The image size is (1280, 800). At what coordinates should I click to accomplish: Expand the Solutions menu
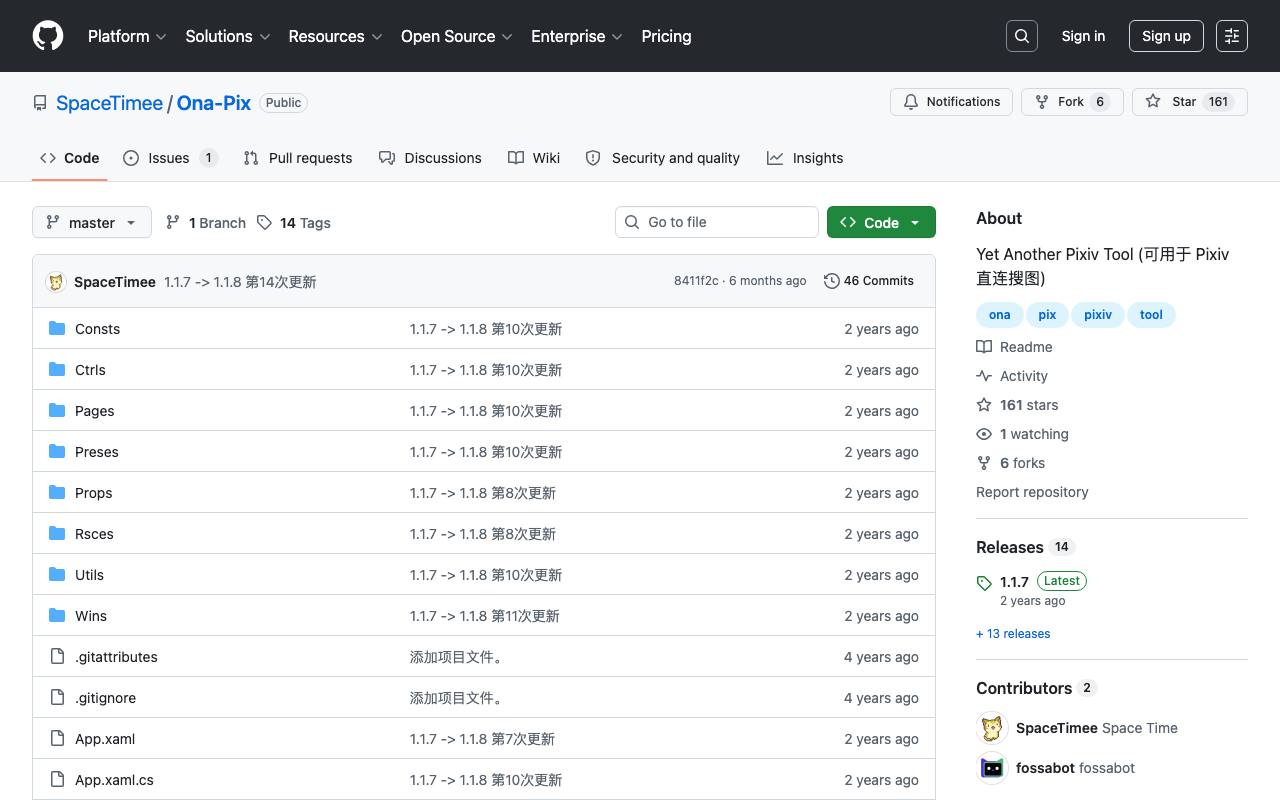228,36
